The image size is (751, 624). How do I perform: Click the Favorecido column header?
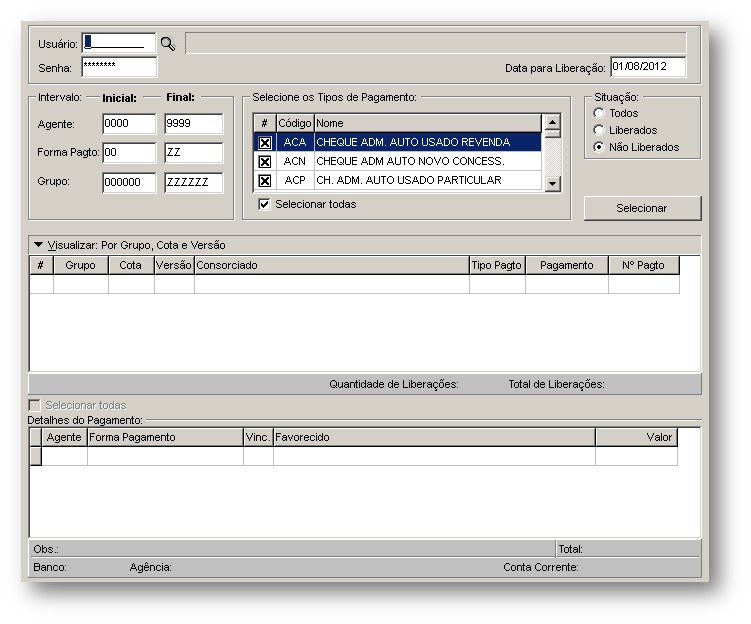point(434,437)
